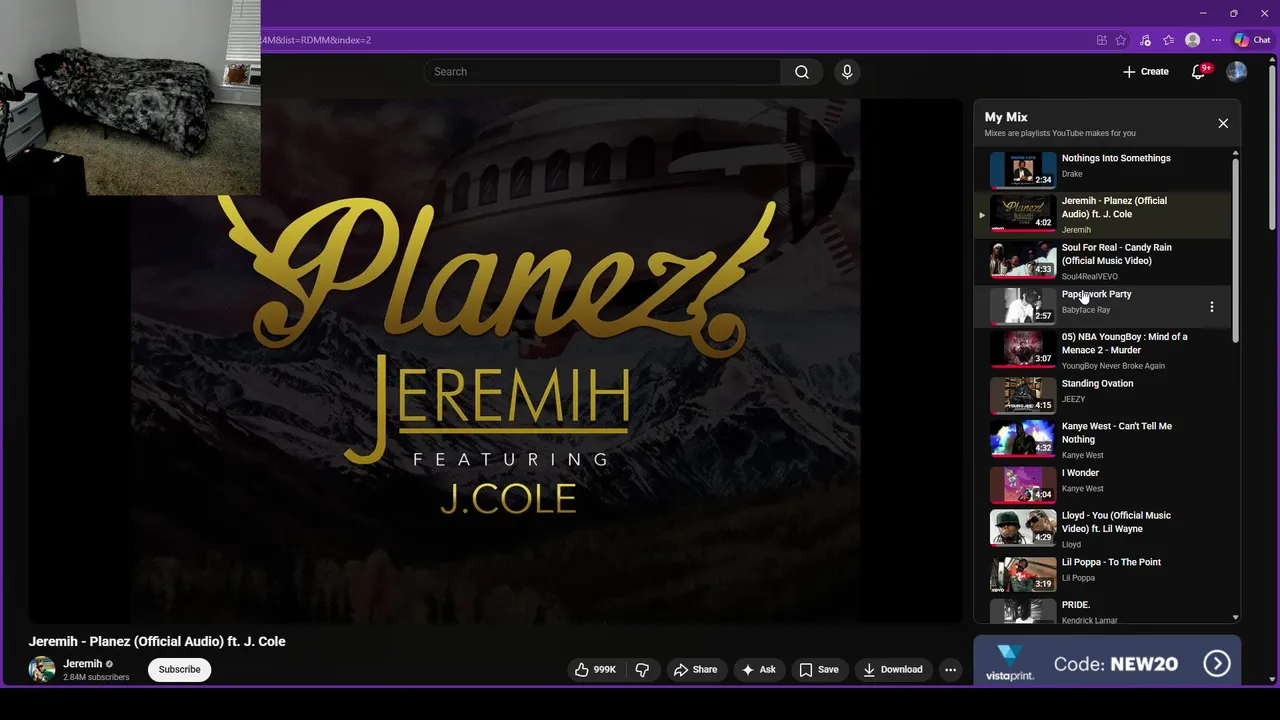
Task: Click the My Mix playlist title
Action: point(1006,117)
